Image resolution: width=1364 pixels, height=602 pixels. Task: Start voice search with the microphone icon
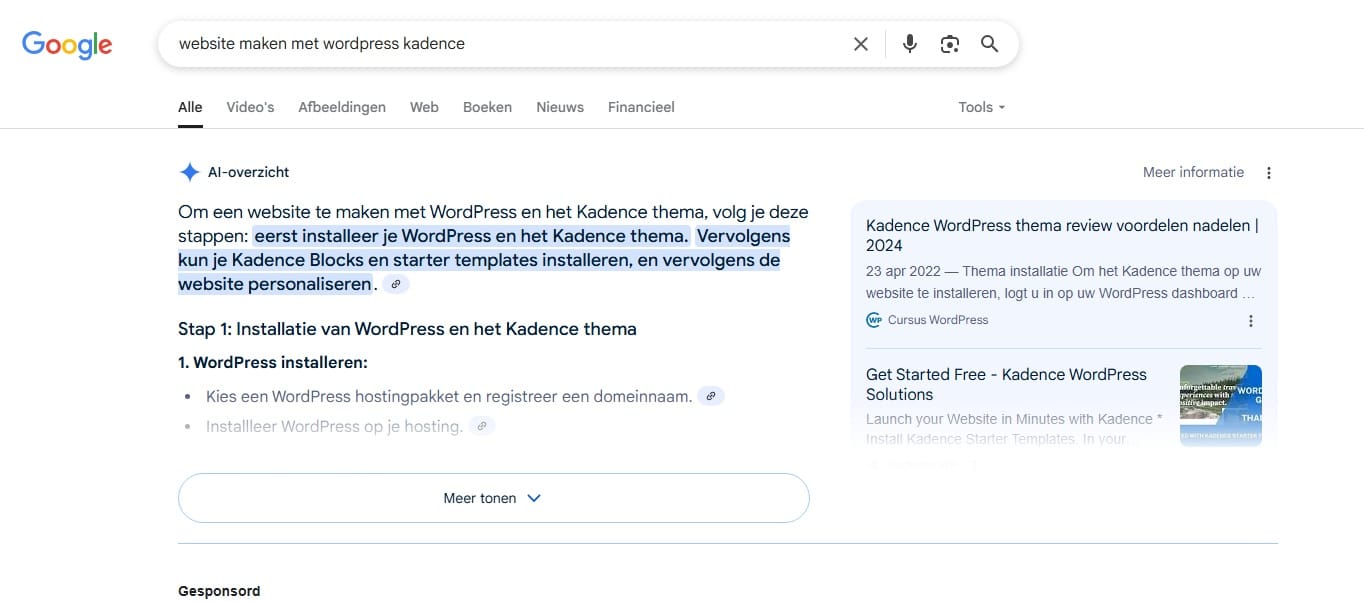tap(909, 44)
